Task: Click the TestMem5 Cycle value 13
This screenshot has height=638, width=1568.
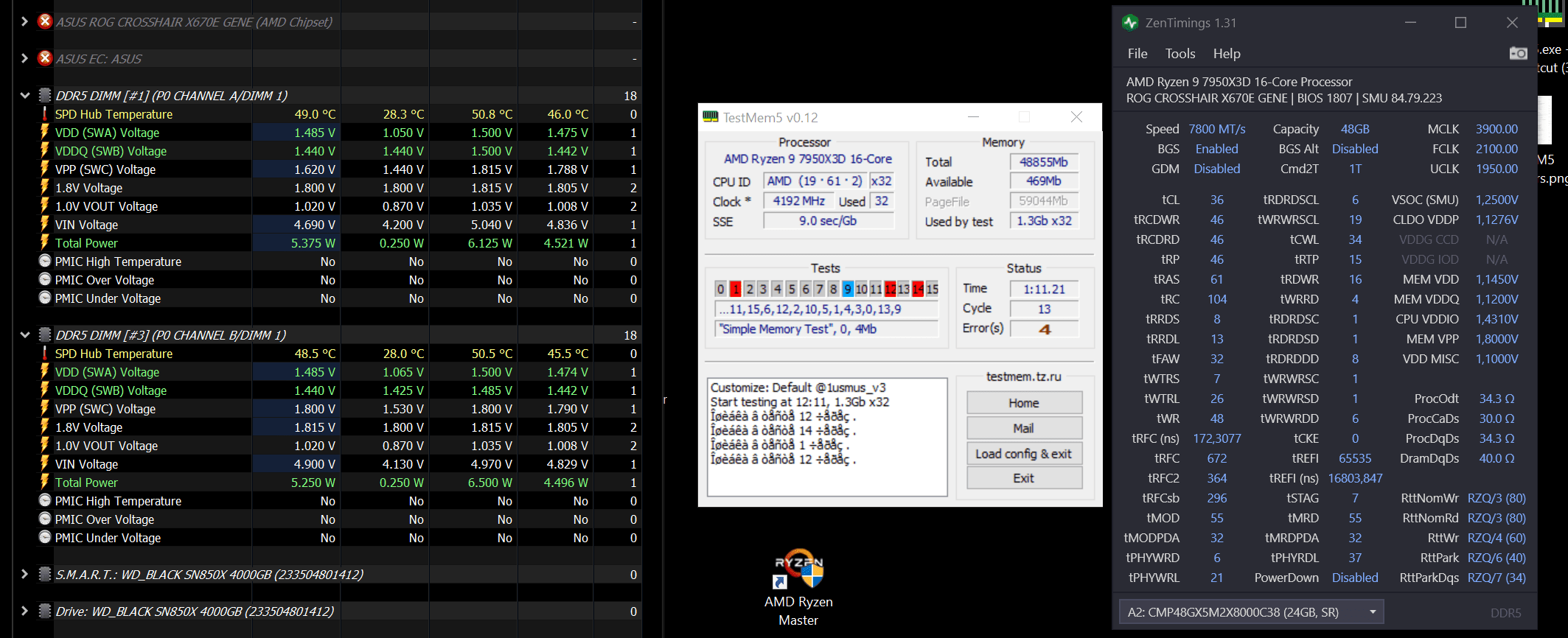Action: [1044, 309]
